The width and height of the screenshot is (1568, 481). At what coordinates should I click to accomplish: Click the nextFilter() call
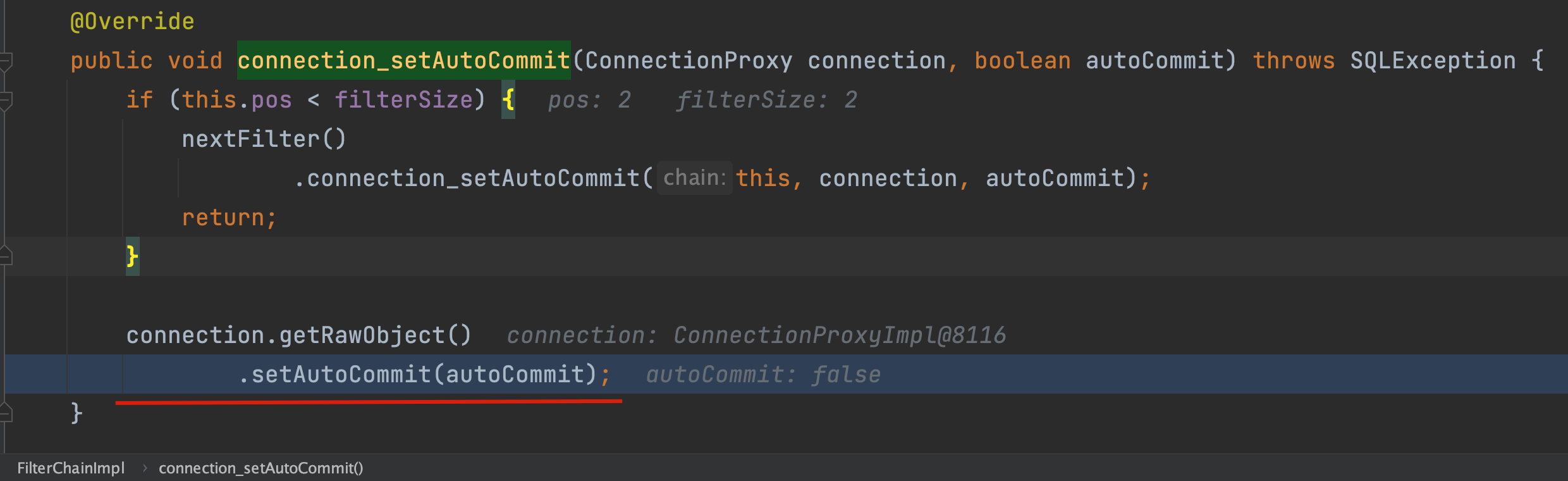click(264, 139)
